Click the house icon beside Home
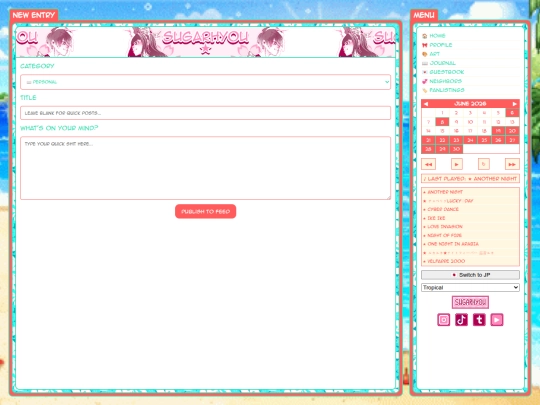Screen dimensions: 540x405 pos(425,36)
